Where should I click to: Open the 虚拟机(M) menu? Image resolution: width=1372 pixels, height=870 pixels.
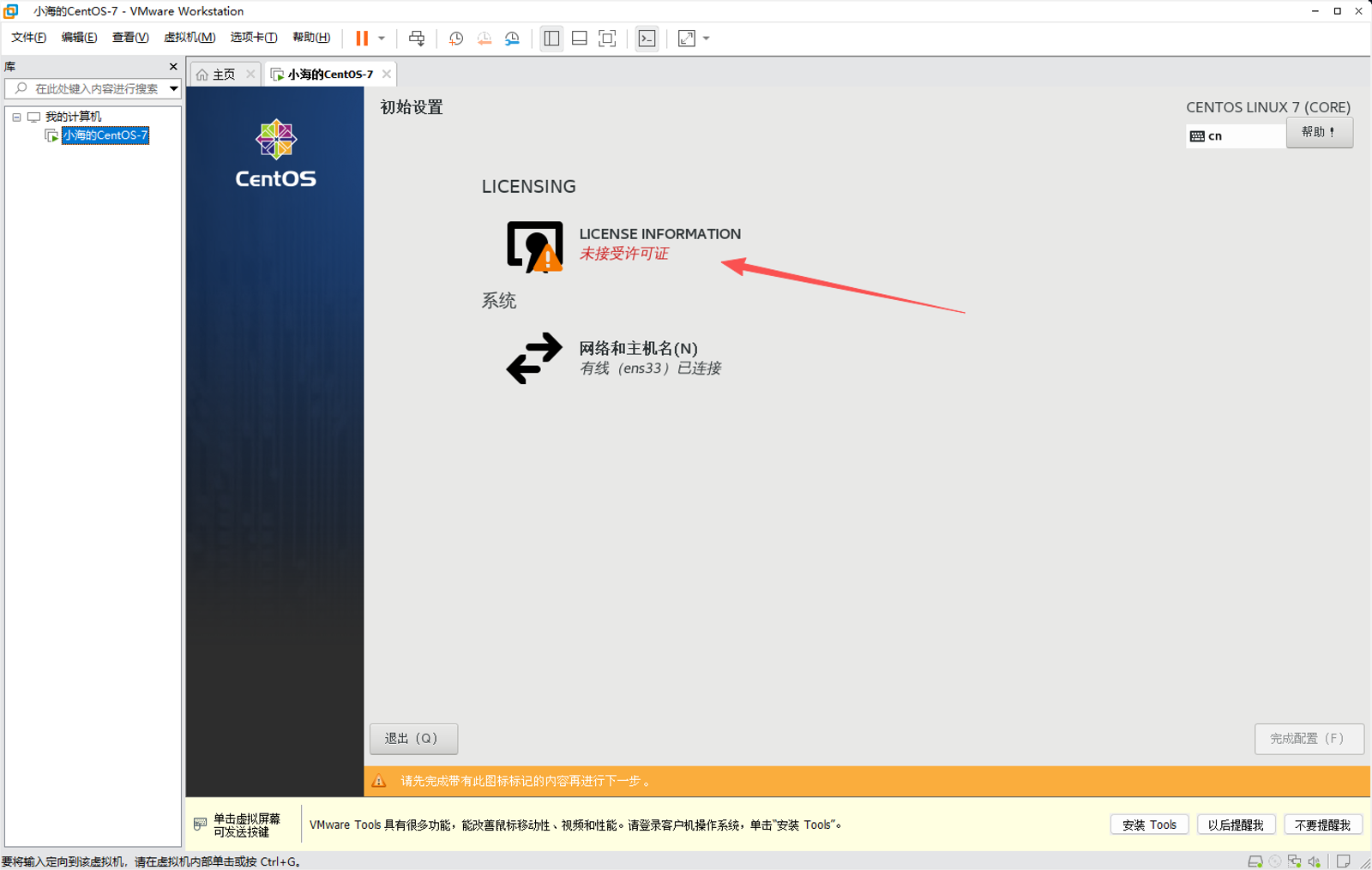[x=190, y=37]
